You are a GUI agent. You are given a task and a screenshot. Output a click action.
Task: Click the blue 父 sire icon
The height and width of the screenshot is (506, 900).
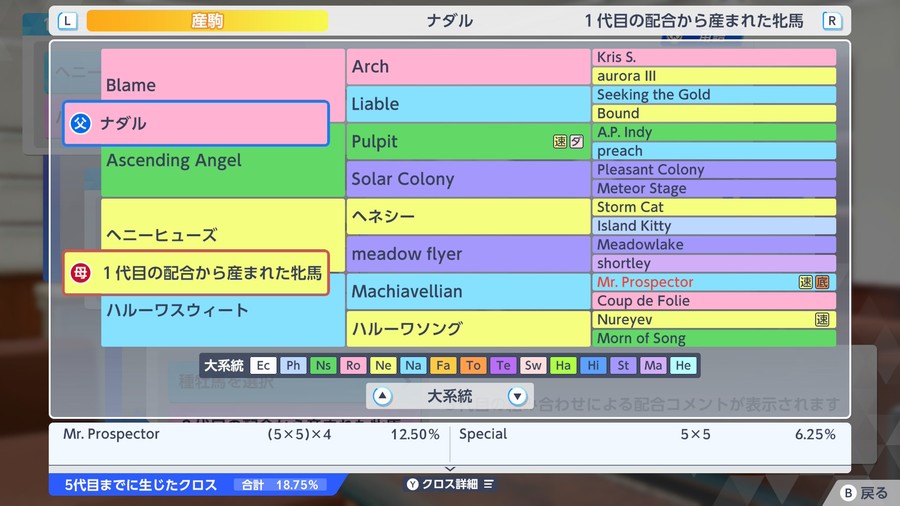(x=80, y=123)
